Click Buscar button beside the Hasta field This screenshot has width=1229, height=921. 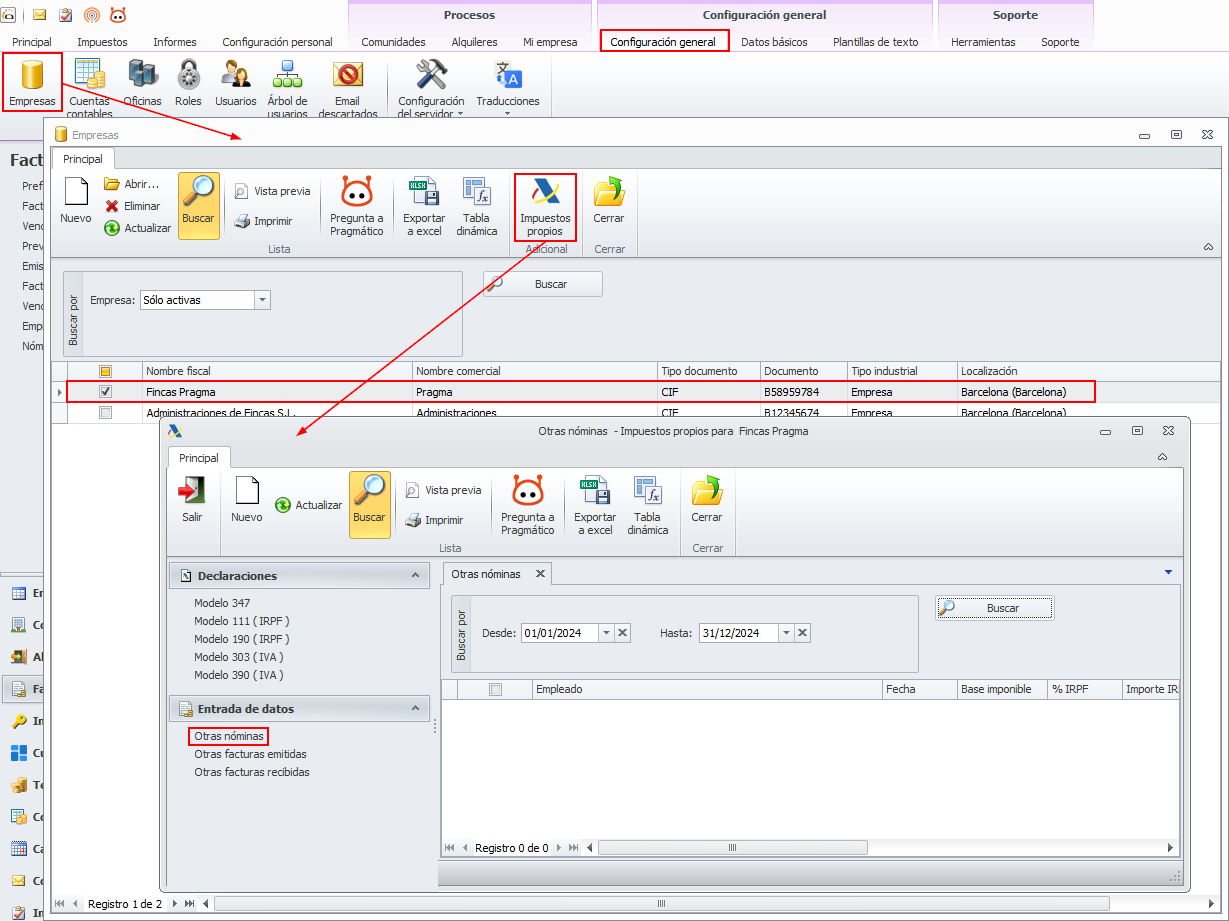pyautogui.click(x=994, y=608)
